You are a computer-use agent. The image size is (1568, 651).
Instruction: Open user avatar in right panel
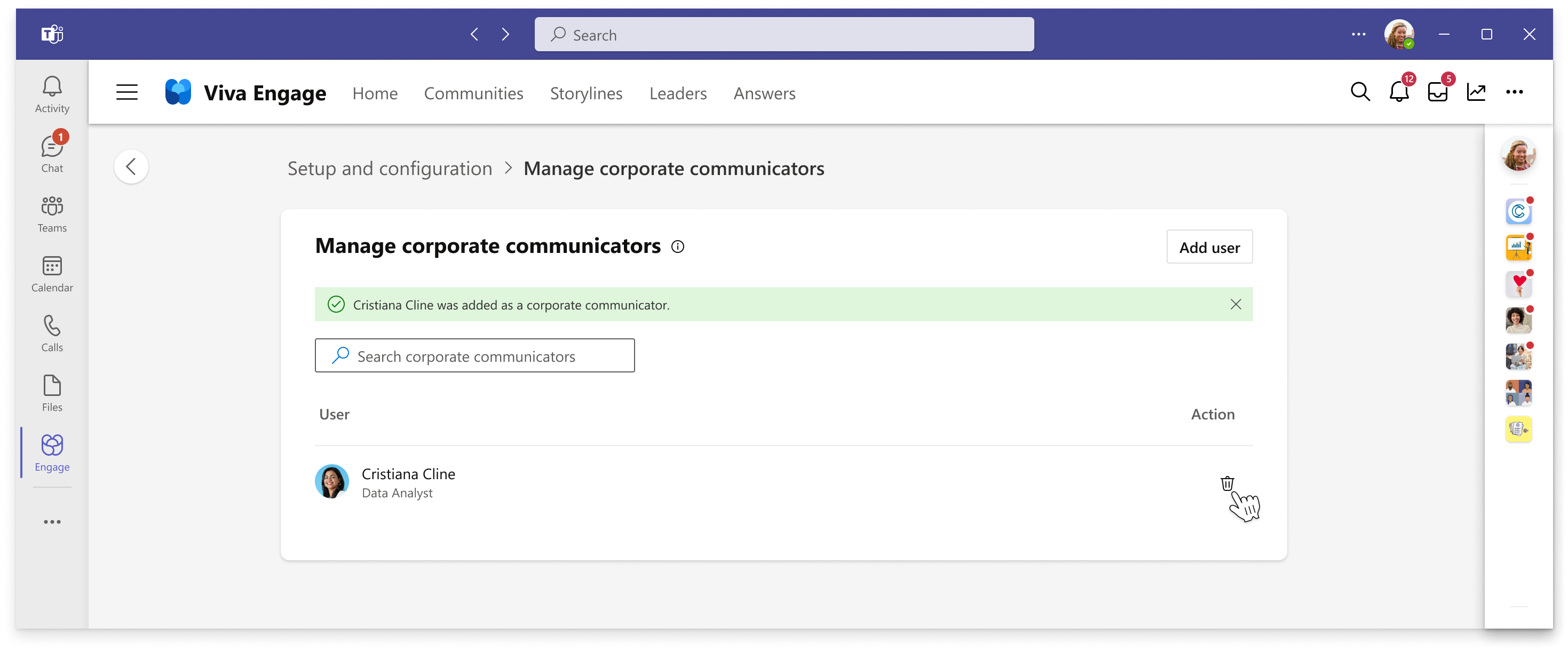click(1518, 153)
